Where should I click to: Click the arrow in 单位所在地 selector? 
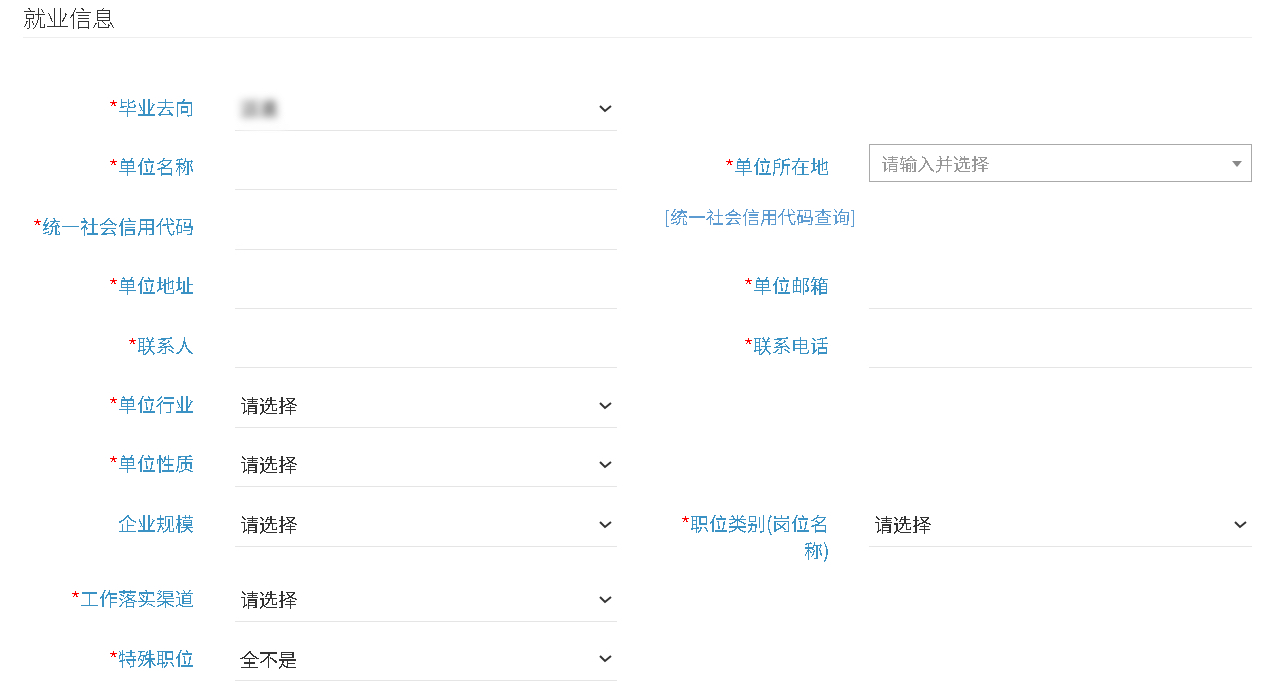click(x=1236, y=164)
